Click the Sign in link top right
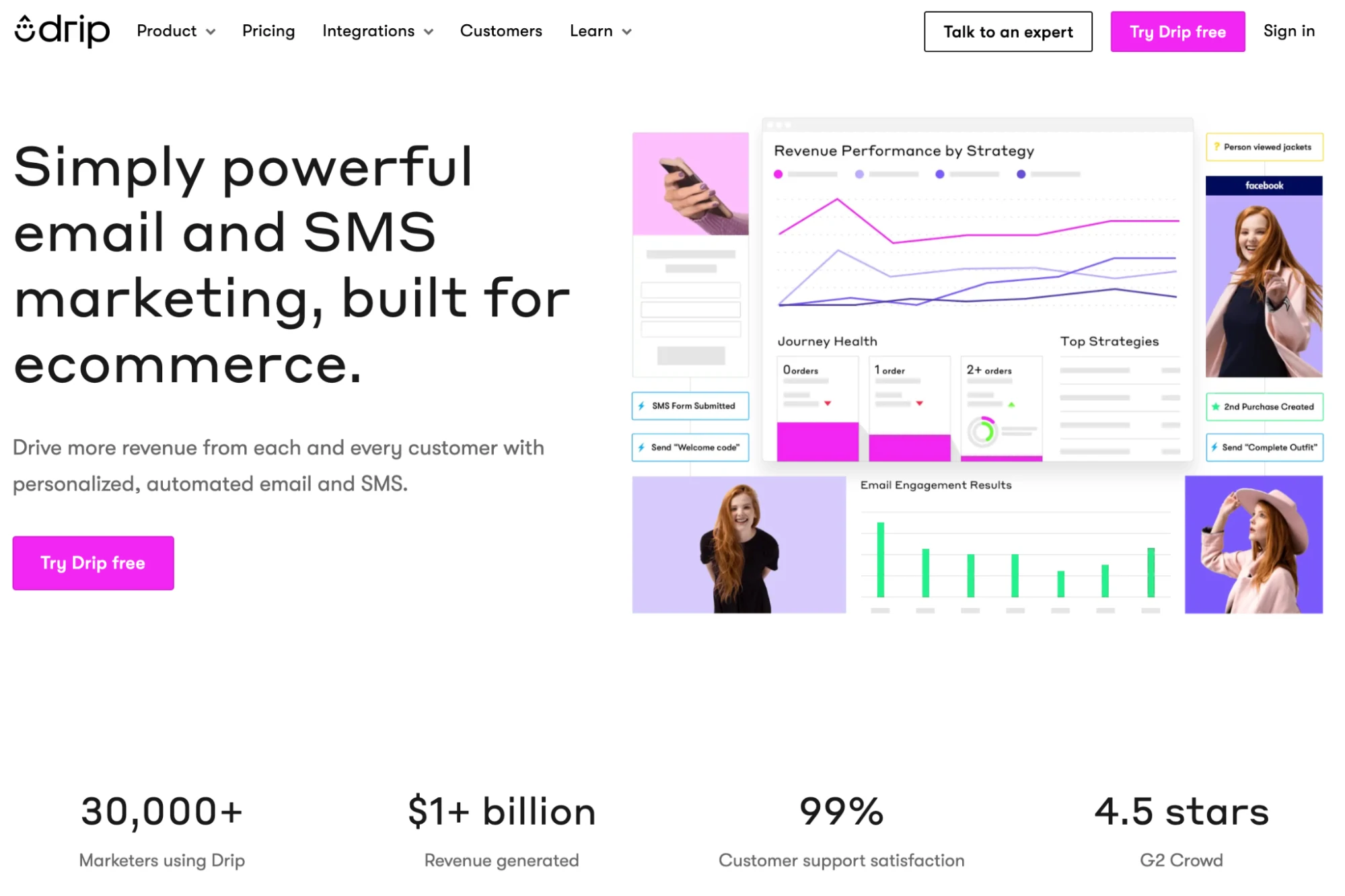1345x896 pixels. click(1290, 31)
